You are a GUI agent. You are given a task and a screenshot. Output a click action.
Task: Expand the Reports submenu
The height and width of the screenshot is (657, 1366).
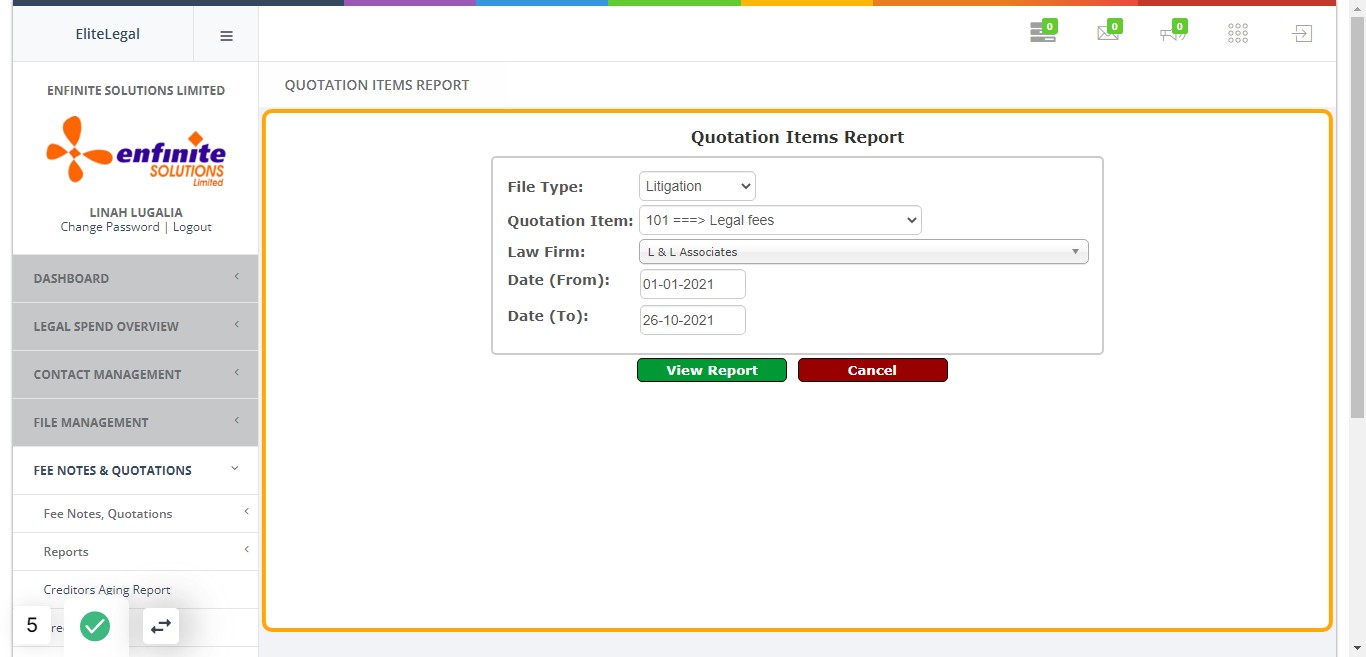[x=136, y=551]
